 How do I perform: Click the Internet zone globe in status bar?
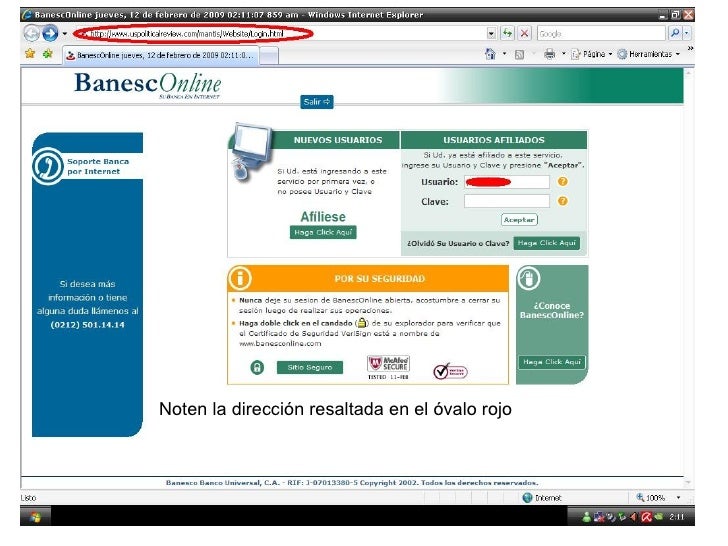527,498
